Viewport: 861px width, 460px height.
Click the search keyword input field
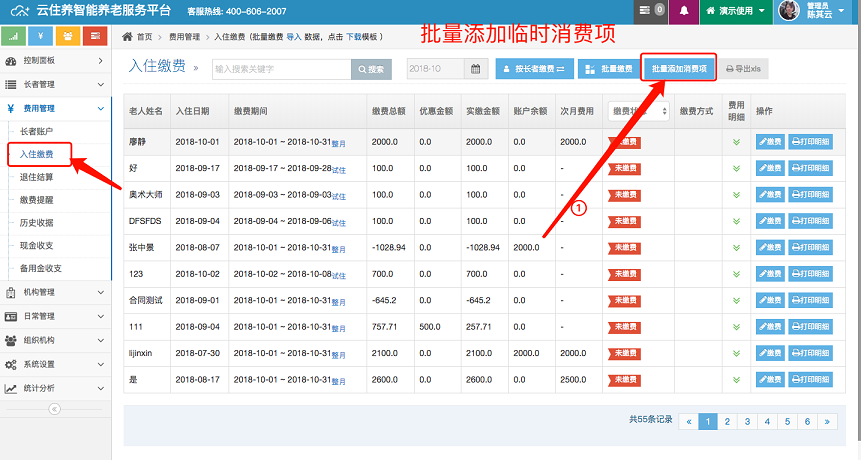click(280, 69)
